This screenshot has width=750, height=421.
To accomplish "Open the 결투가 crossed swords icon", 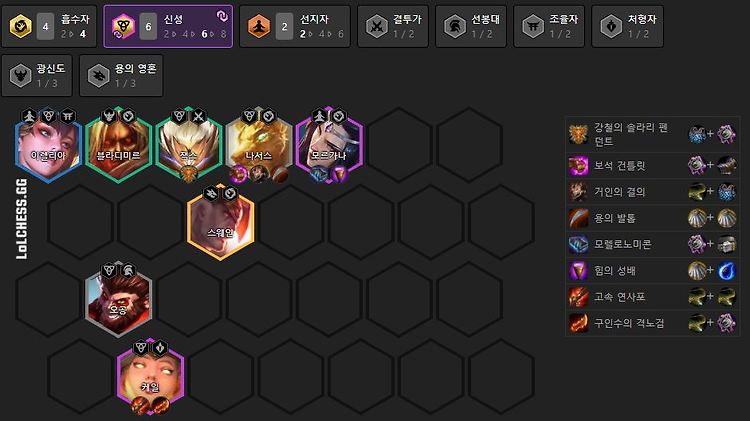I will (377, 26).
